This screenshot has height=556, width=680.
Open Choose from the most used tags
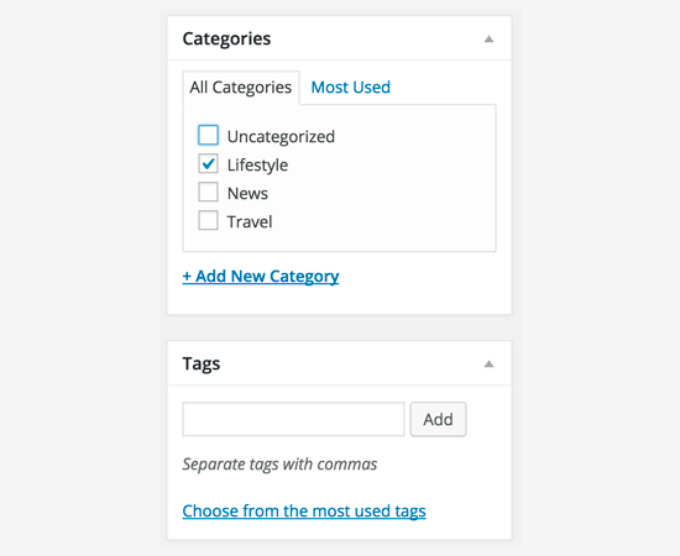304,511
